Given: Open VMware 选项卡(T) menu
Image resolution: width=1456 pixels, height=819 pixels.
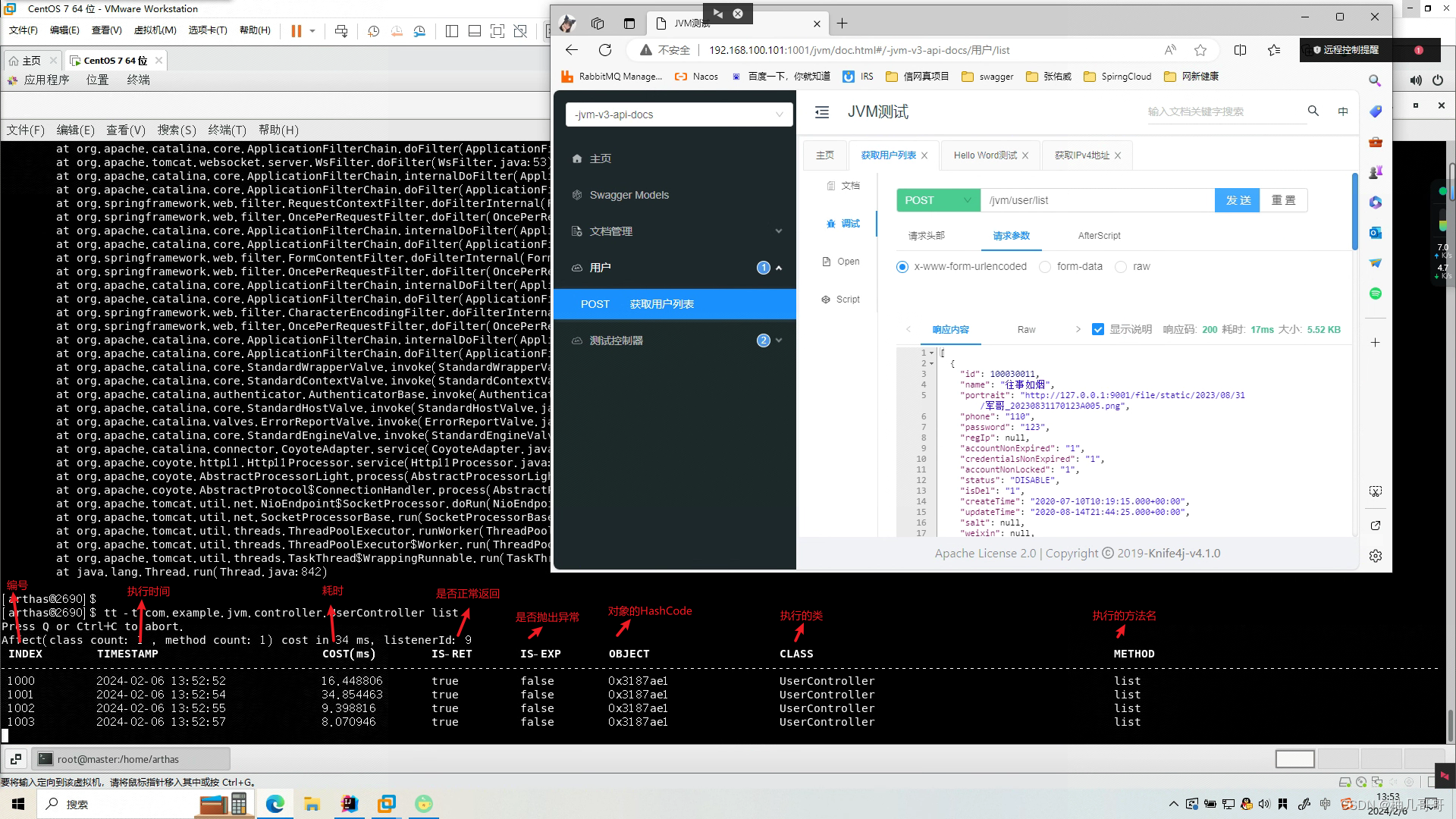Looking at the screenshot, I should [208, 30].
